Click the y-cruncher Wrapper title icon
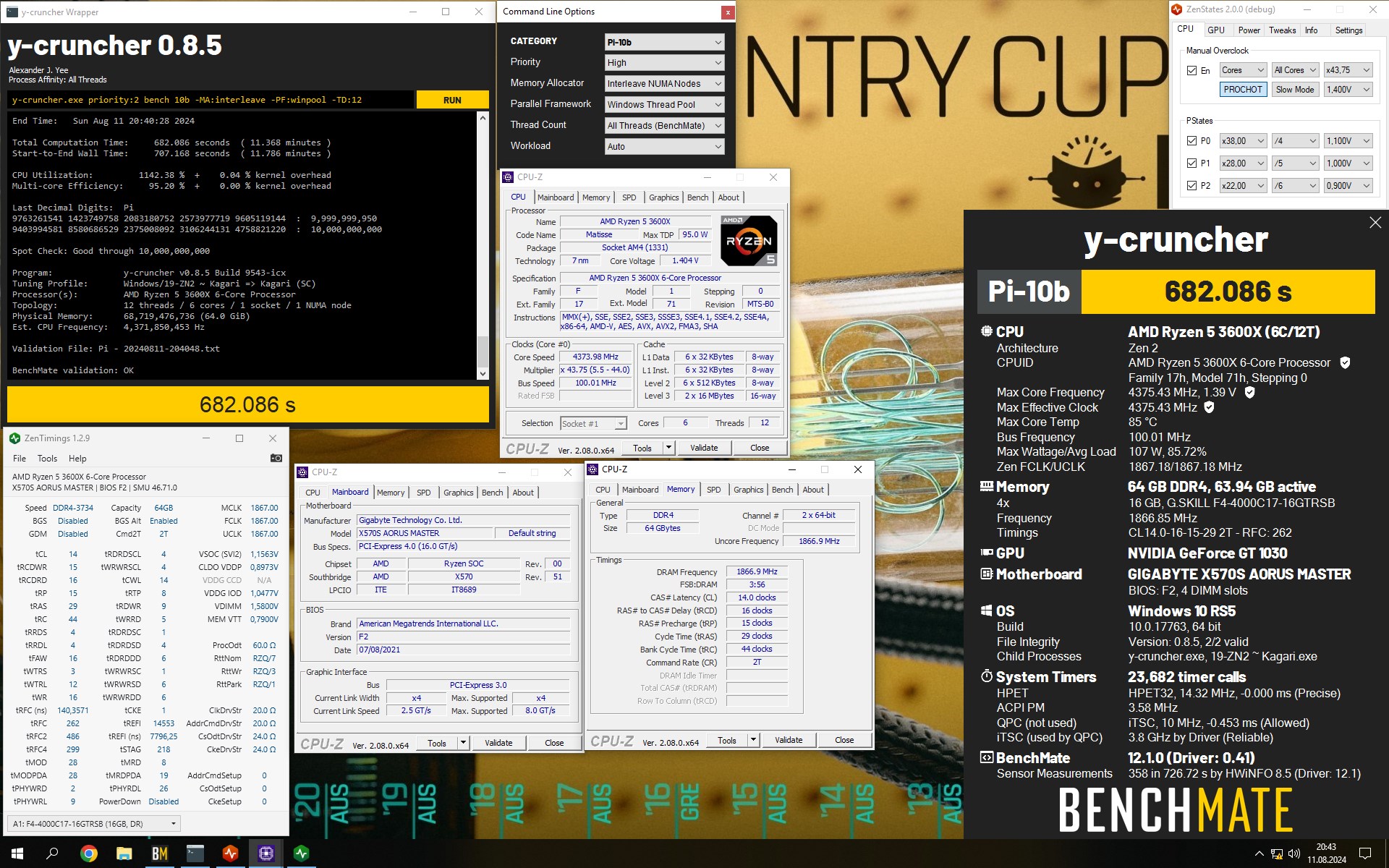The width and height of the screenshot is (1389, 868). (x=12, y=12)
